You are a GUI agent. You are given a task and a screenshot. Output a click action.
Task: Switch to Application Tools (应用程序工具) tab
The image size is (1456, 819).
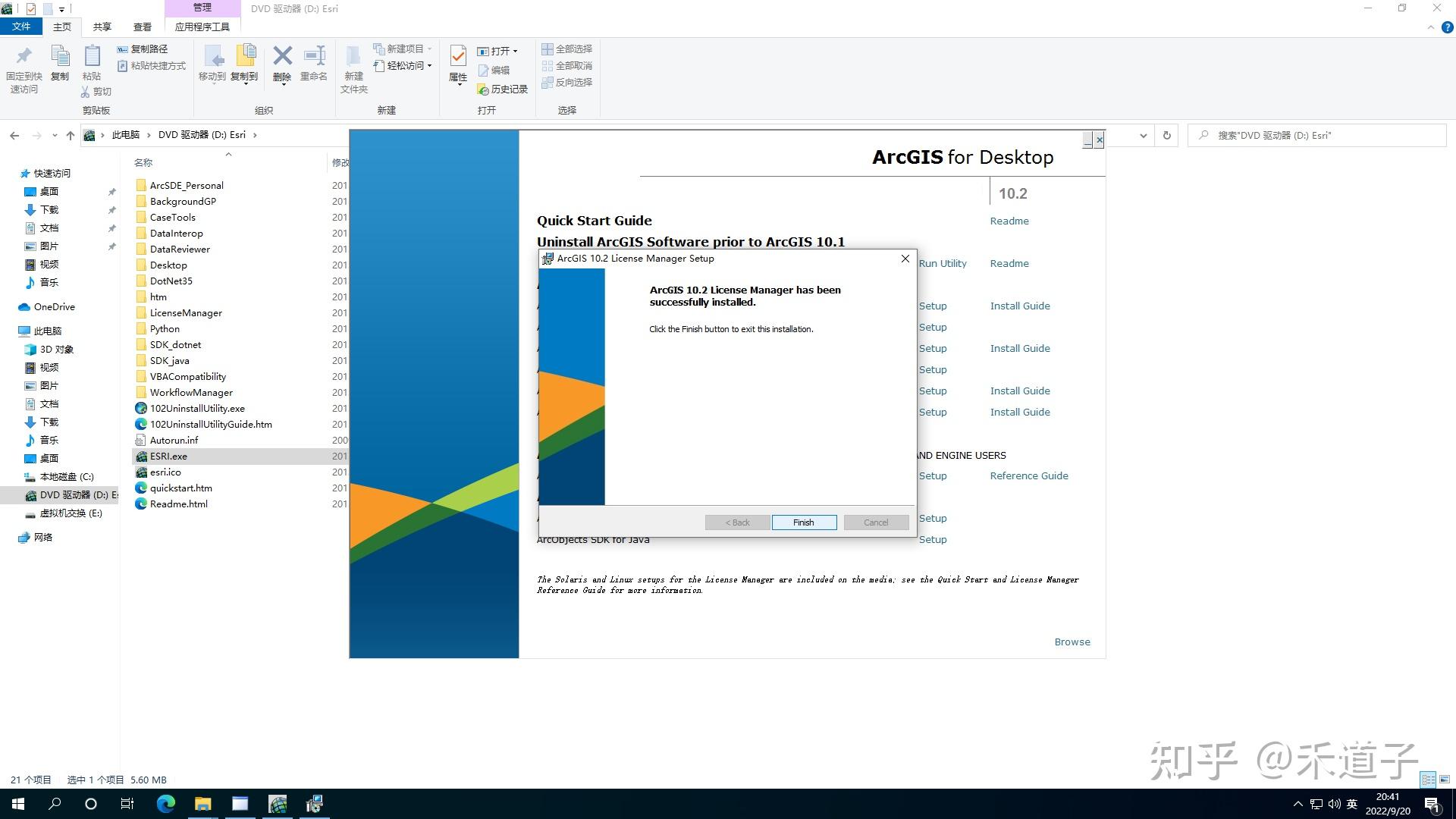(202, 27)
